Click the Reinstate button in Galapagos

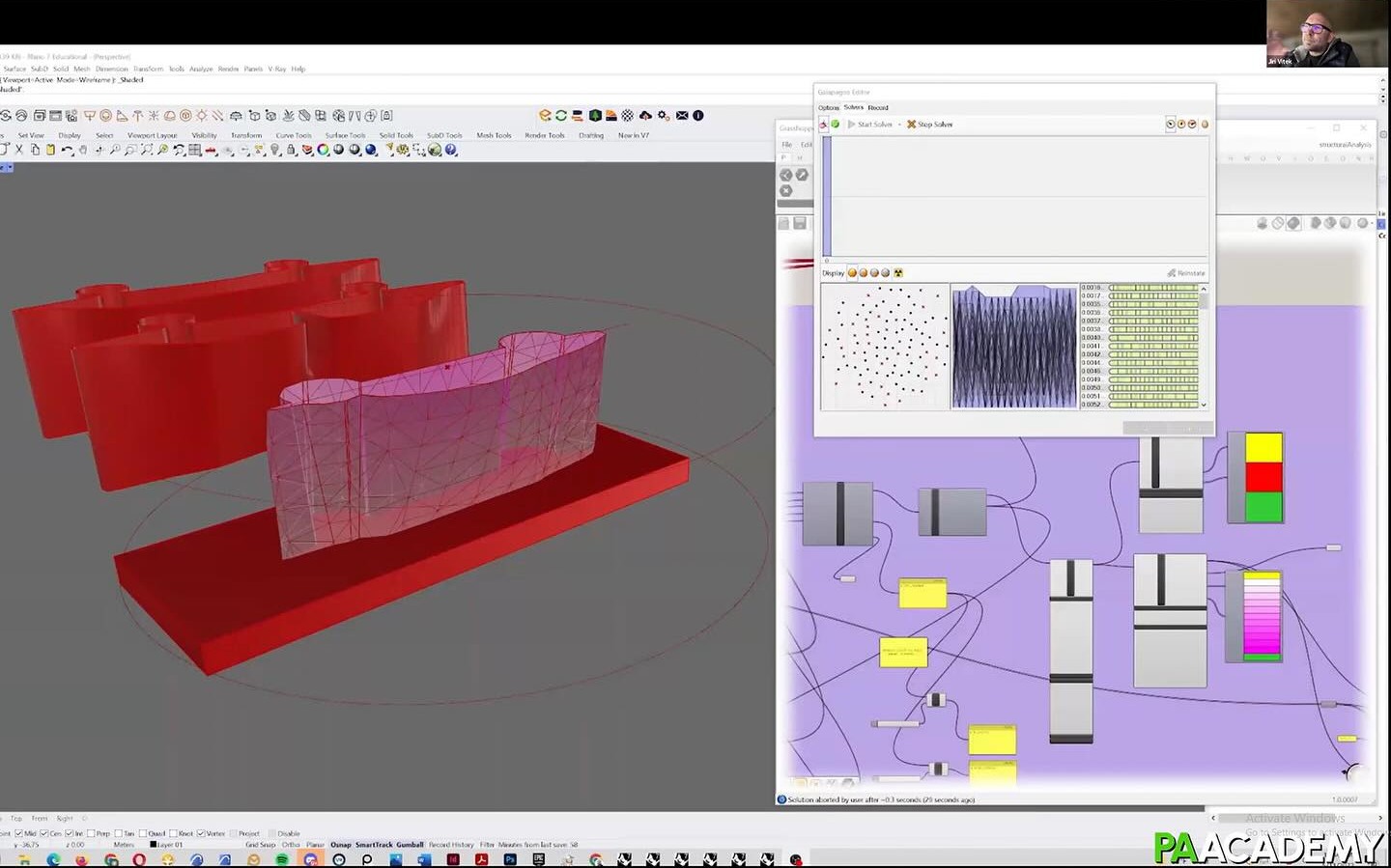1186,273
